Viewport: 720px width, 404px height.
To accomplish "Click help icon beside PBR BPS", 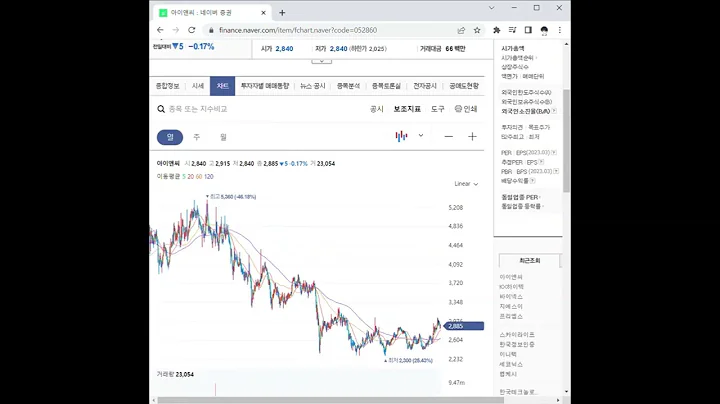I will pyautogui.click(x=556, y=171).
